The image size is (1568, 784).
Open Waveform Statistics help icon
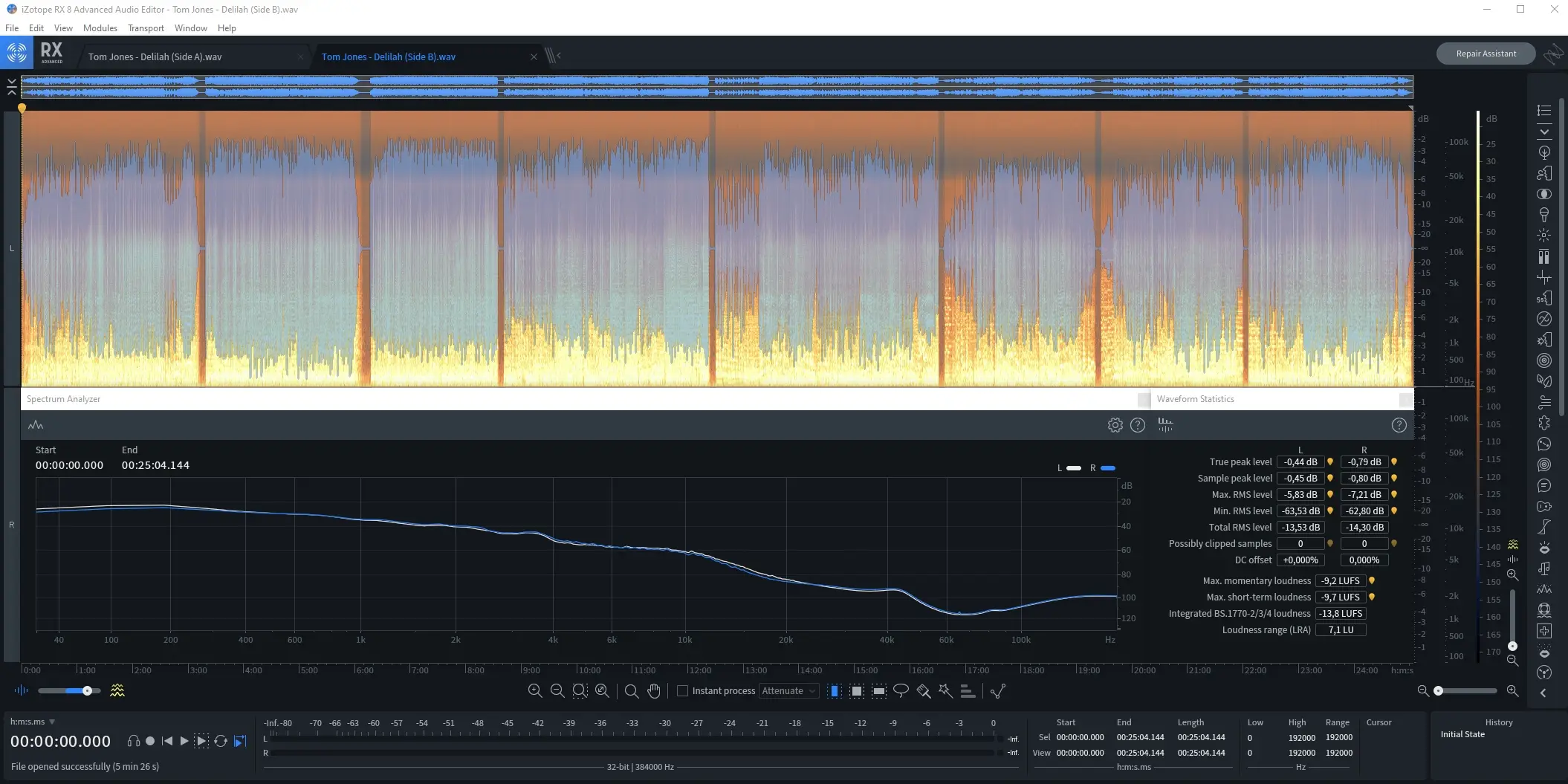(1399, 425)
